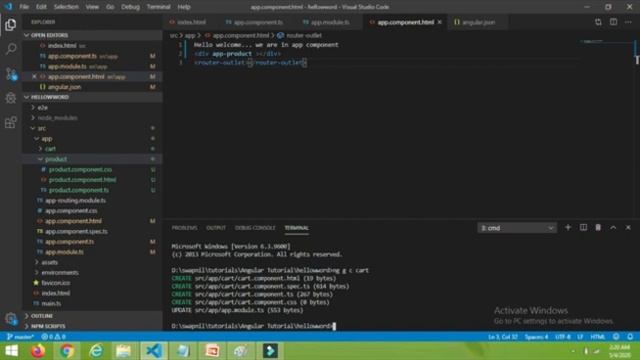
Task: Open Internet Explorer from the taskbar
Action: coord(96,351)
